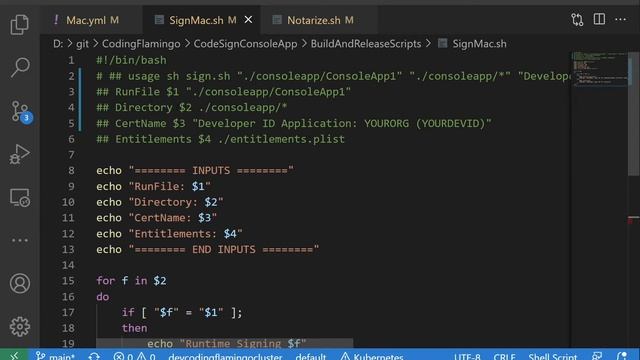Open the Run and Debug view
The height and width of the screenshot is (360, 640).
20,155
